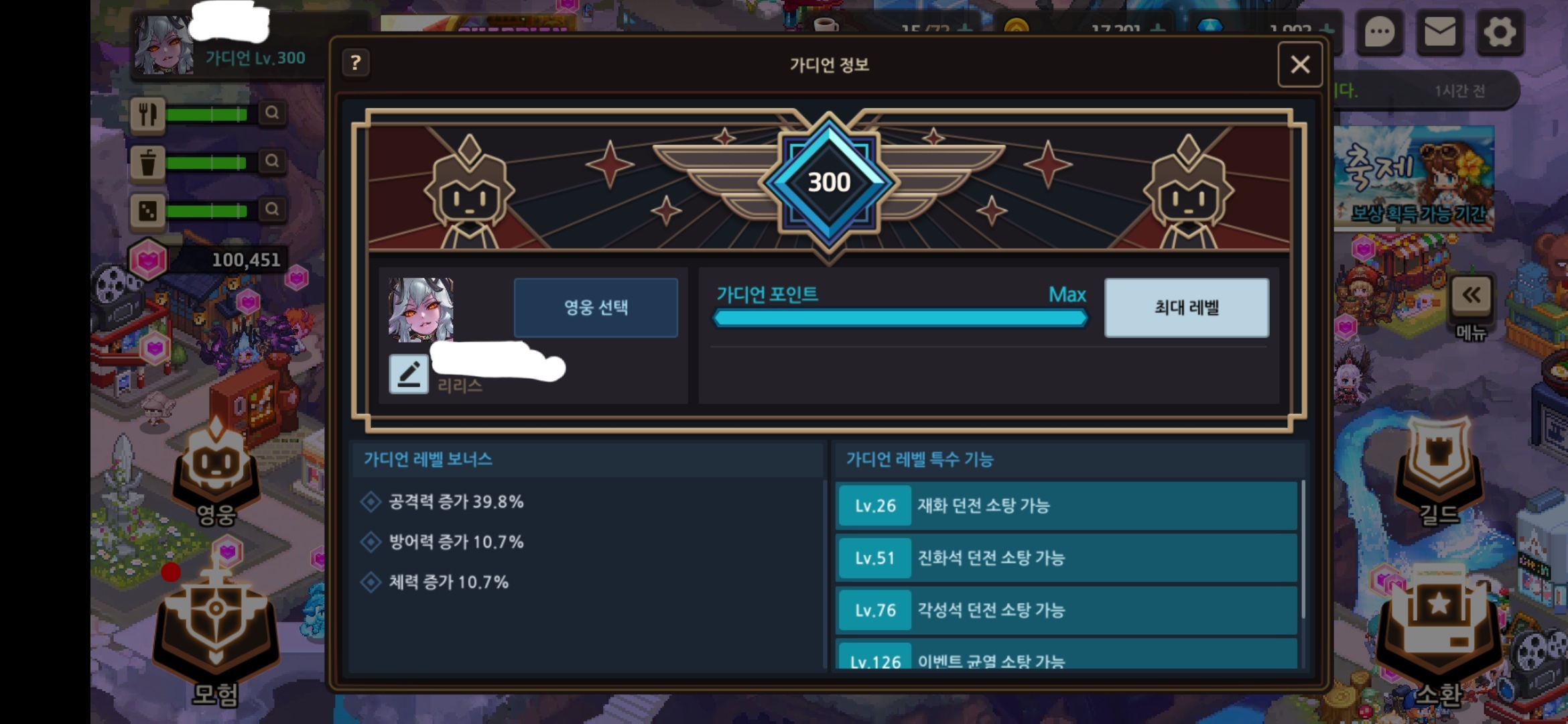This screenshot has width=1568, height=724.
Task: Click the special functions list scrollbar
Action: click(x=1303, y=550)
